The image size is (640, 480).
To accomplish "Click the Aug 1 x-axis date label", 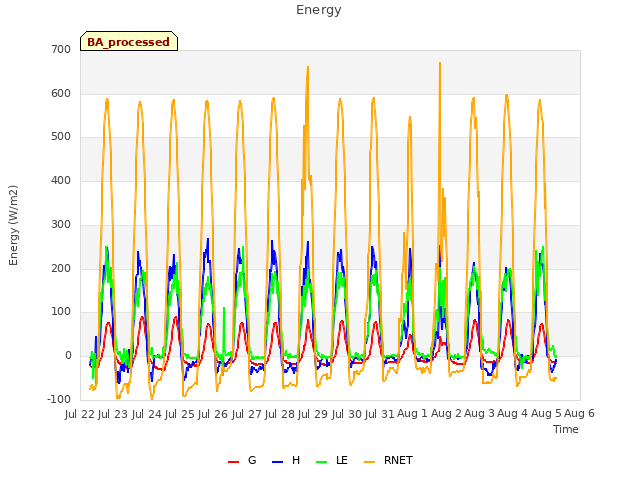I will [412, 414].
